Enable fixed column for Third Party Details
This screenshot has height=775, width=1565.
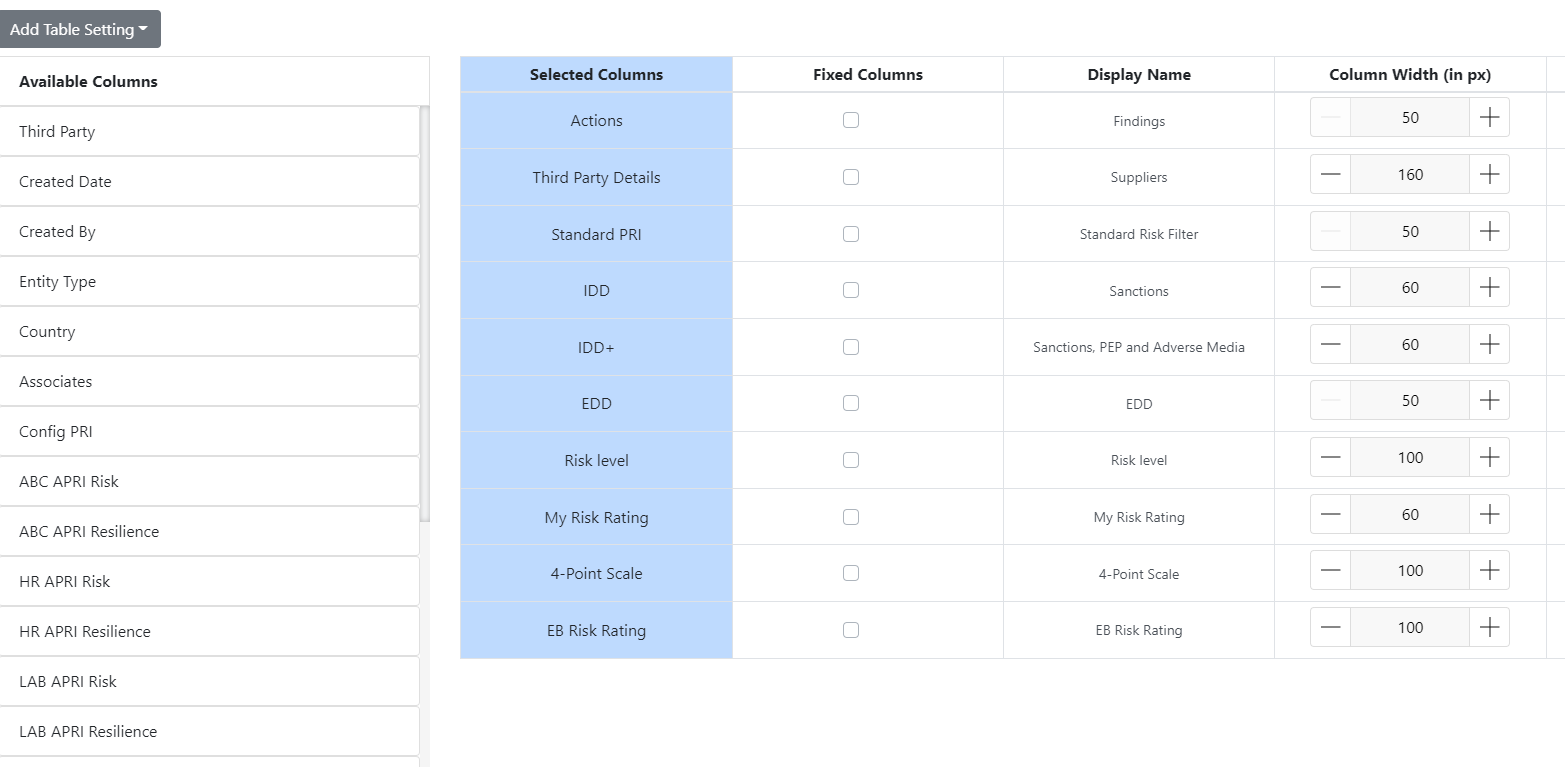tap(851, 176)
